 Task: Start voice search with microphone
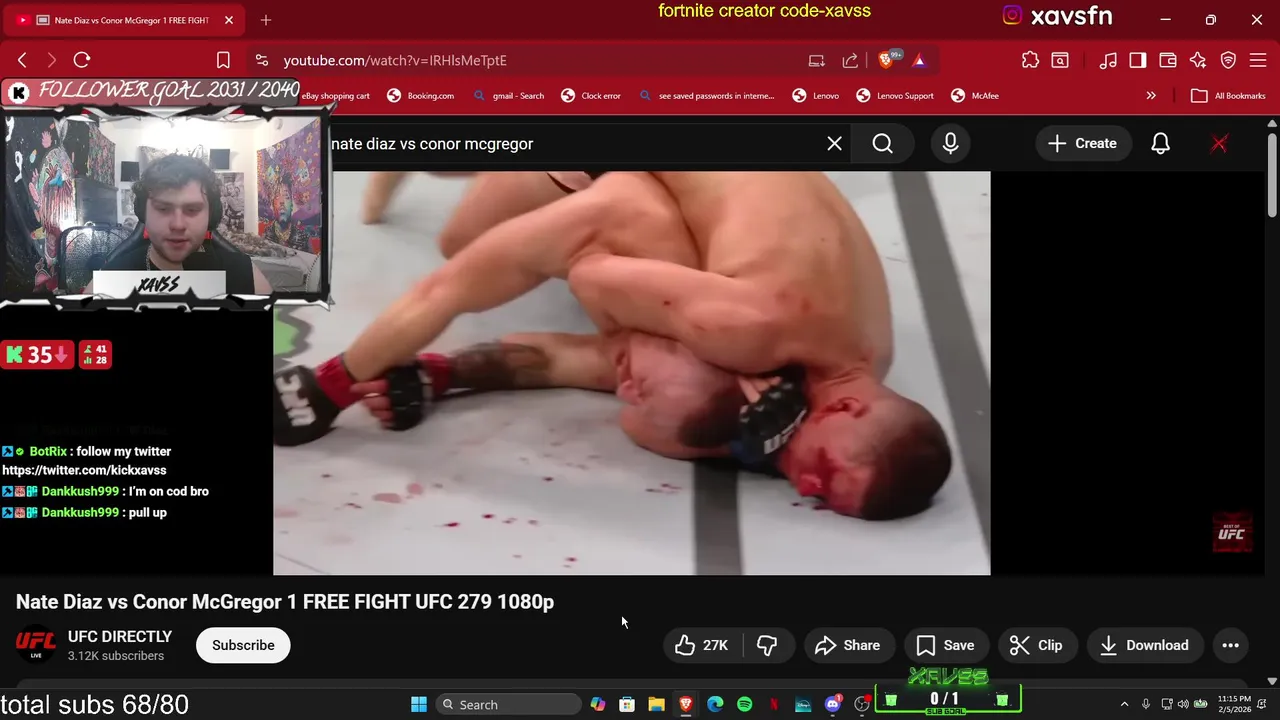point(950,144)
